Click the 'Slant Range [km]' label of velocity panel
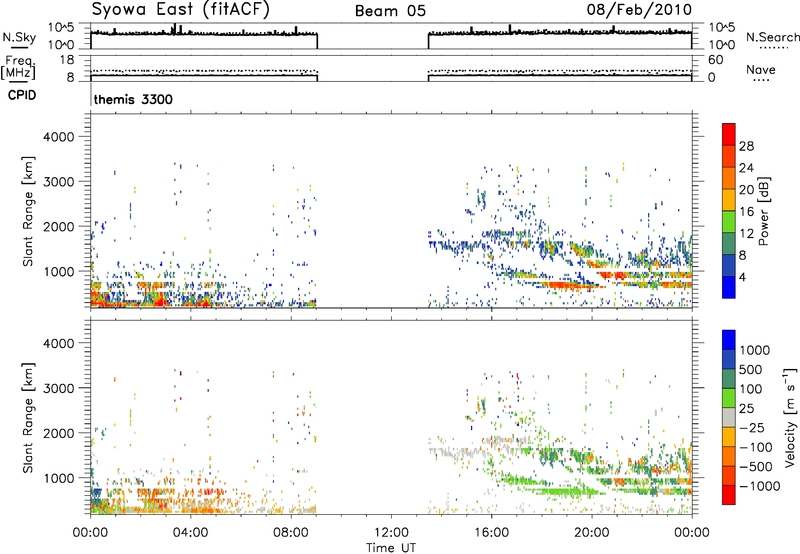Screen dimensions: 800x554 [28, 417]
